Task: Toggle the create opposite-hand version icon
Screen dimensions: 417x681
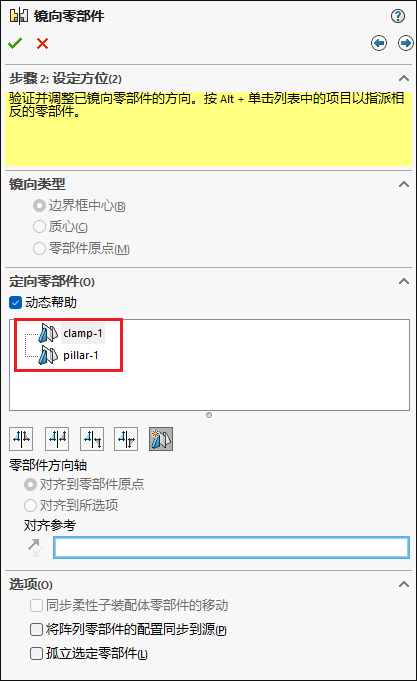Action: click(x=161, y=439)
